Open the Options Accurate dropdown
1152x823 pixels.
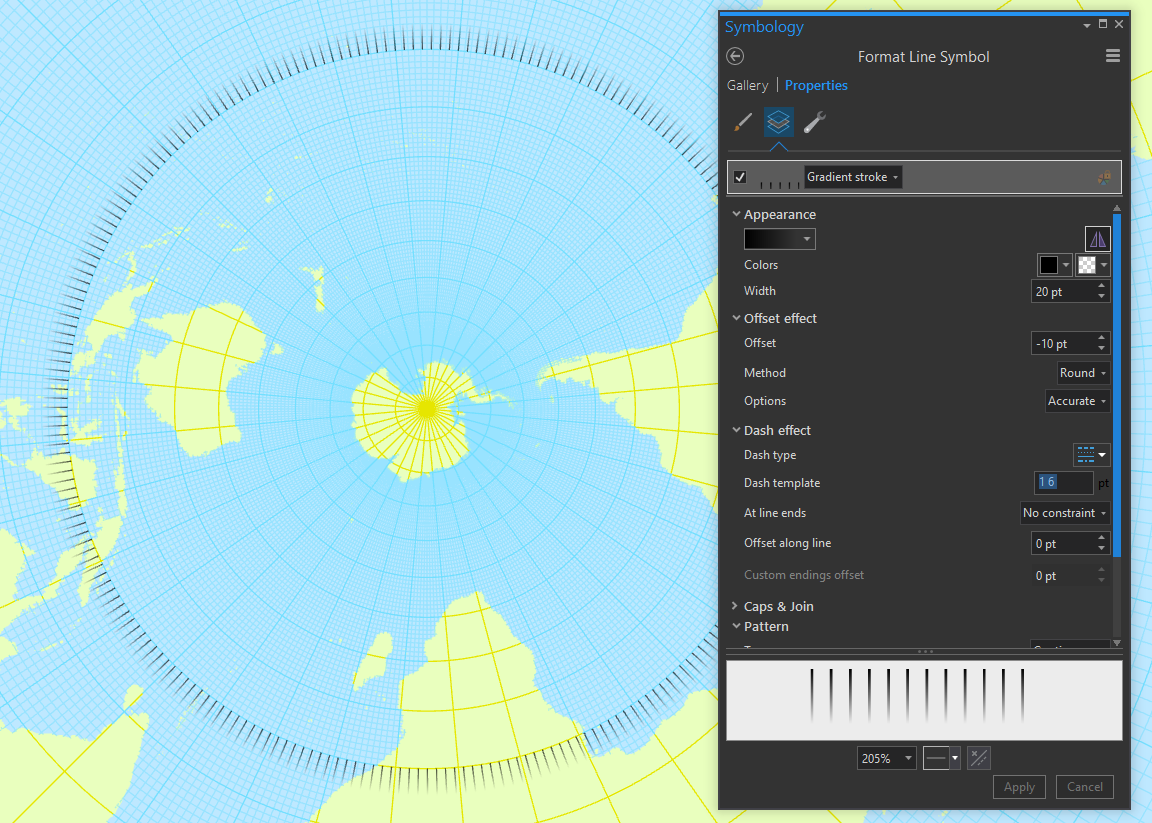click(1077, 401)
